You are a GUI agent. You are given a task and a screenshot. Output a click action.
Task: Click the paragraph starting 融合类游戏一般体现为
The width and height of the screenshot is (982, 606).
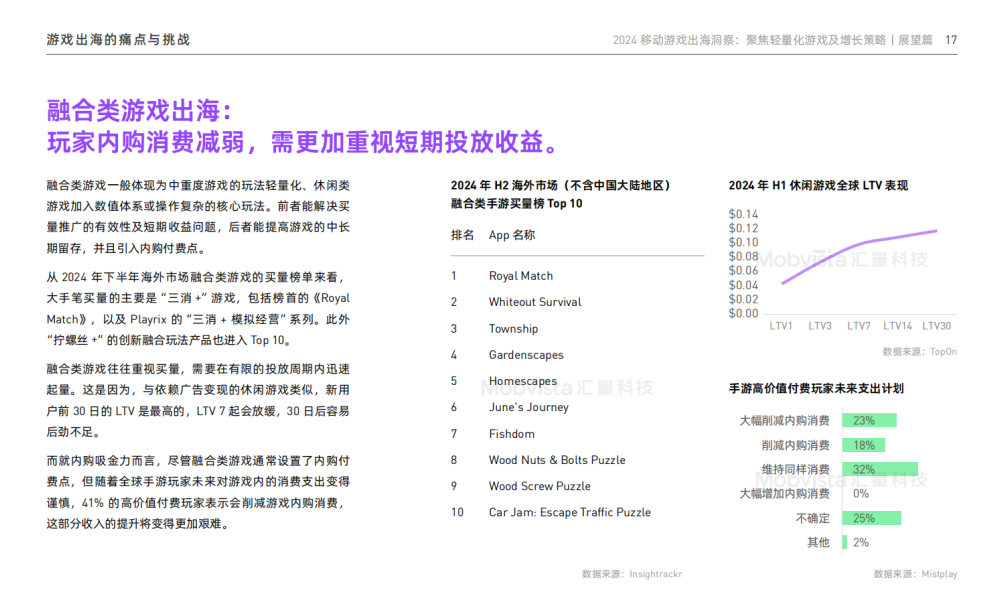(x=198, y=217)
